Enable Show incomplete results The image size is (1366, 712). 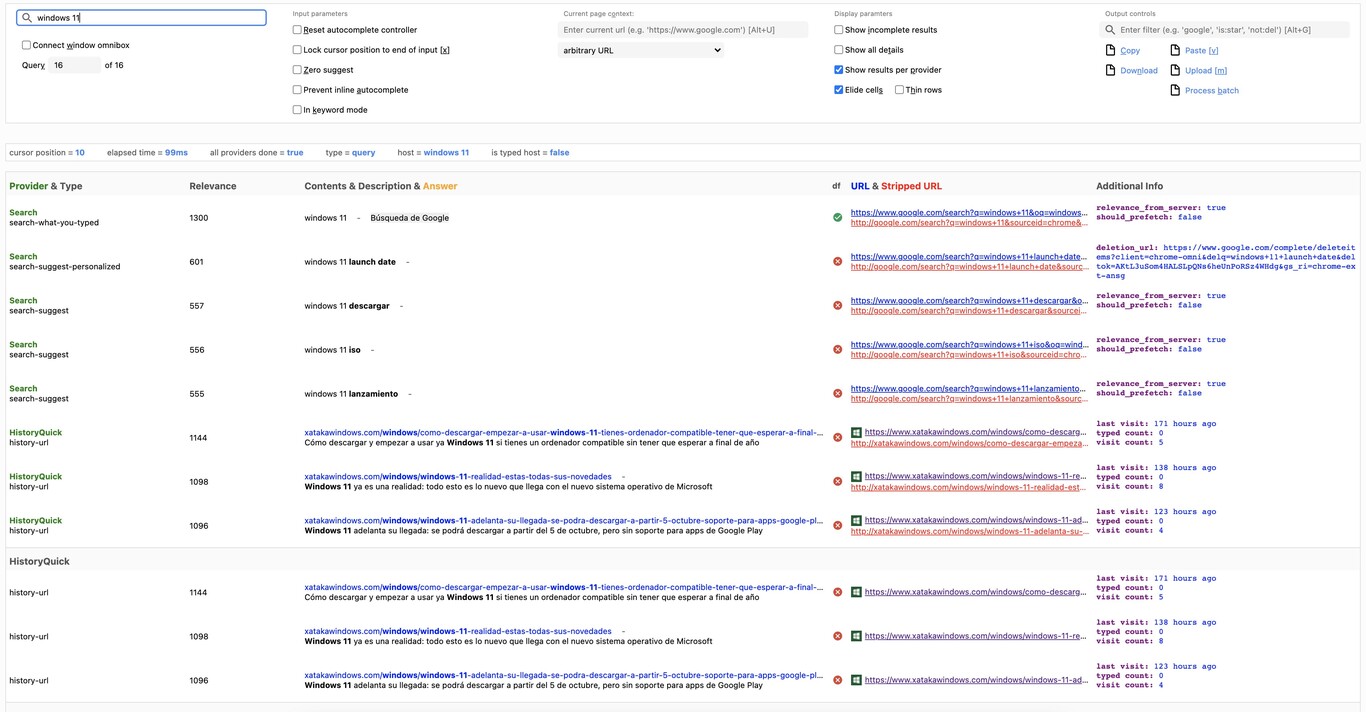point(839,30)
